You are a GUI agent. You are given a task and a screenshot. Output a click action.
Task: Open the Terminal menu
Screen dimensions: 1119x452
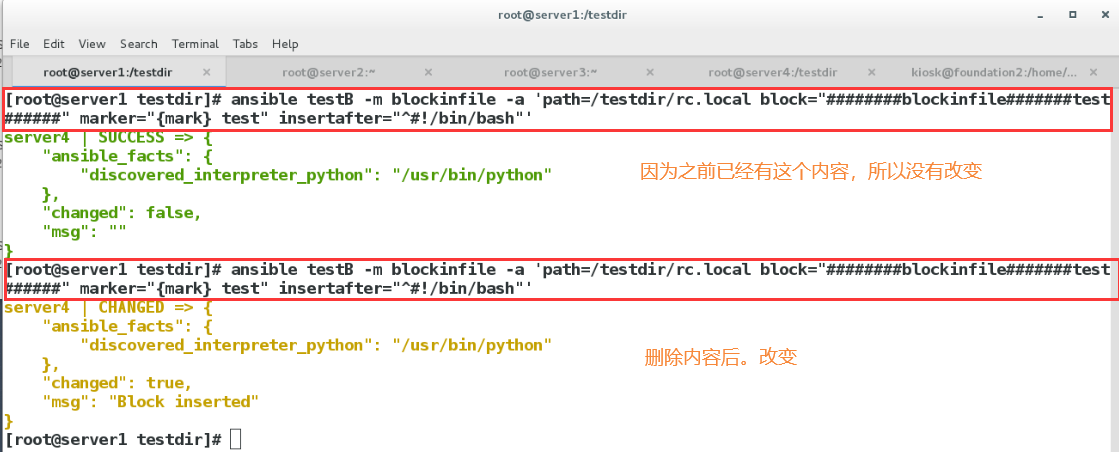coord(196,44)
